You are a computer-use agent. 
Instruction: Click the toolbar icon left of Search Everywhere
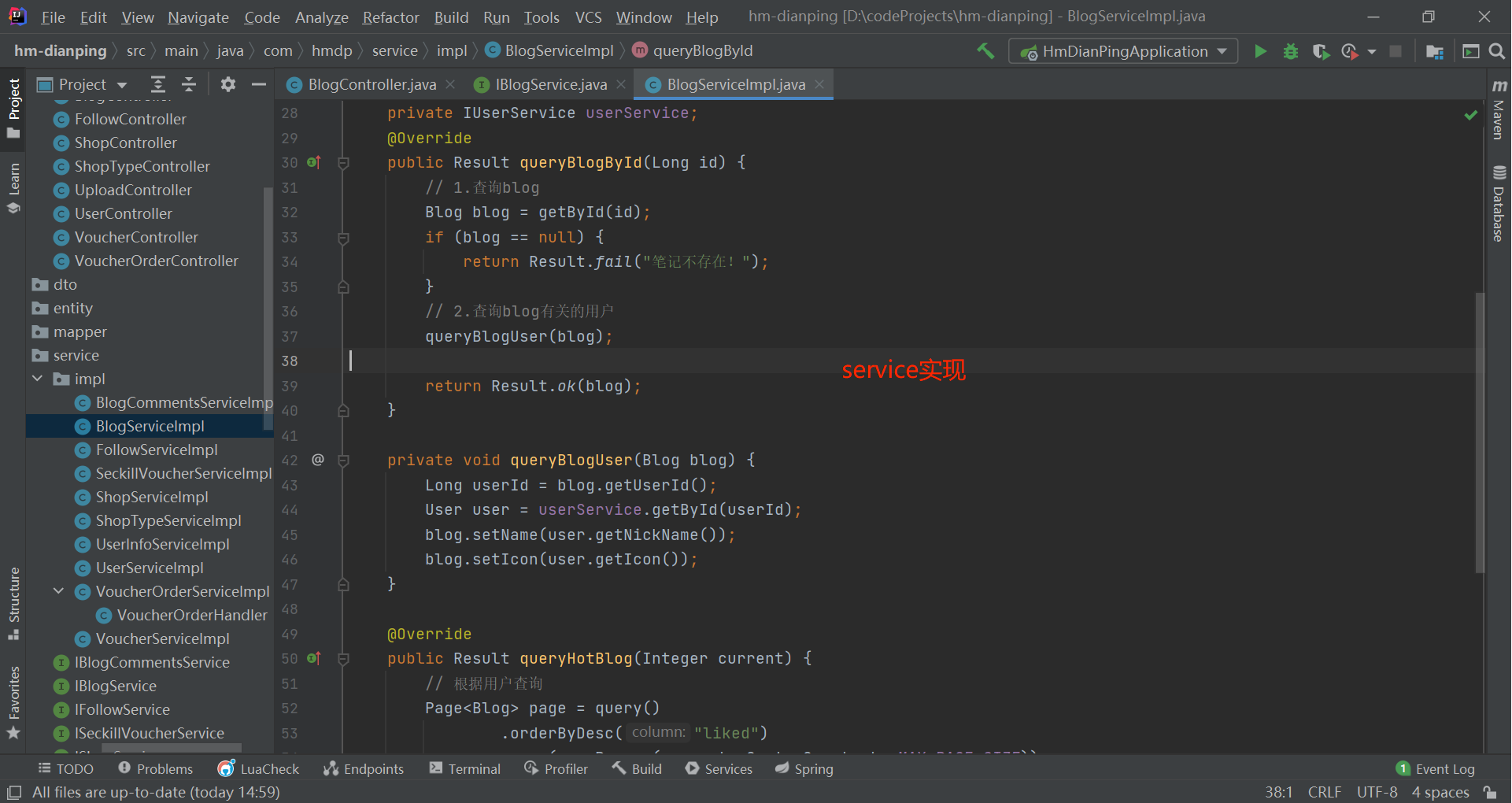pyautogui.click(x=1470, y=51)
